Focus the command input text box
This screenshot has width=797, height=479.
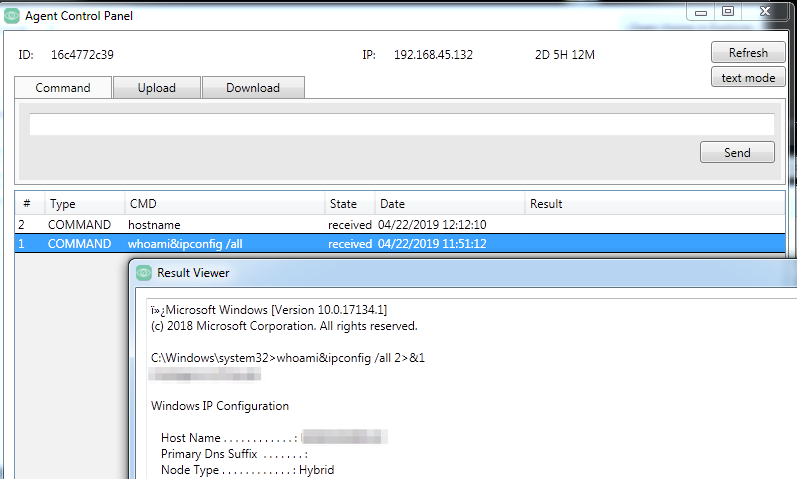(401, 124)
